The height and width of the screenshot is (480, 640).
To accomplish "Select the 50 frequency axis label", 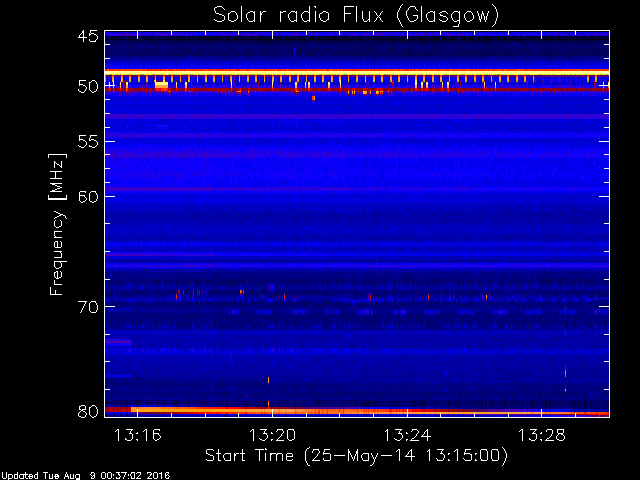I will pyautogui.click(x=88, y=87).
